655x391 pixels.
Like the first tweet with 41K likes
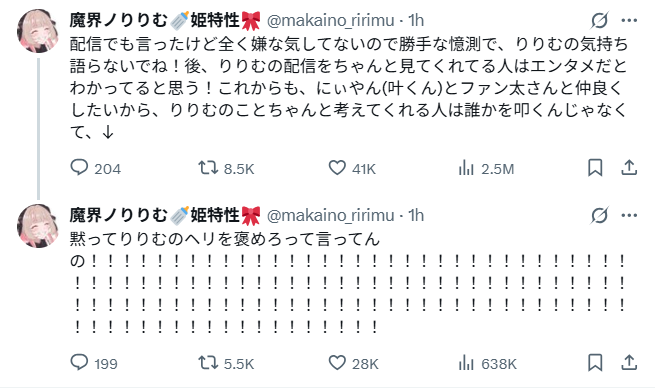point(352,168)
